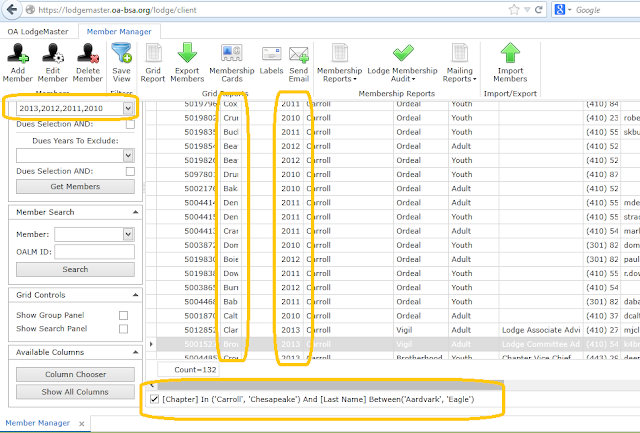Screen dimensions: 640x433
Task: Uncheck the Chapter filter expression checkbox
Action: tap(153, 400)
